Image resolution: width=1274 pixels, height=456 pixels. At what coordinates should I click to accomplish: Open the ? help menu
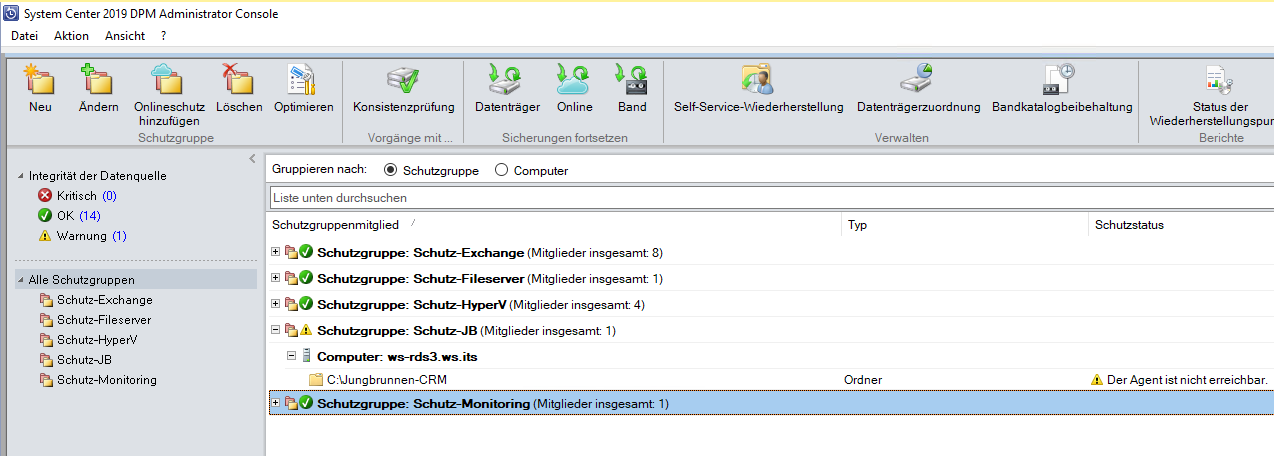coord(163,36)
